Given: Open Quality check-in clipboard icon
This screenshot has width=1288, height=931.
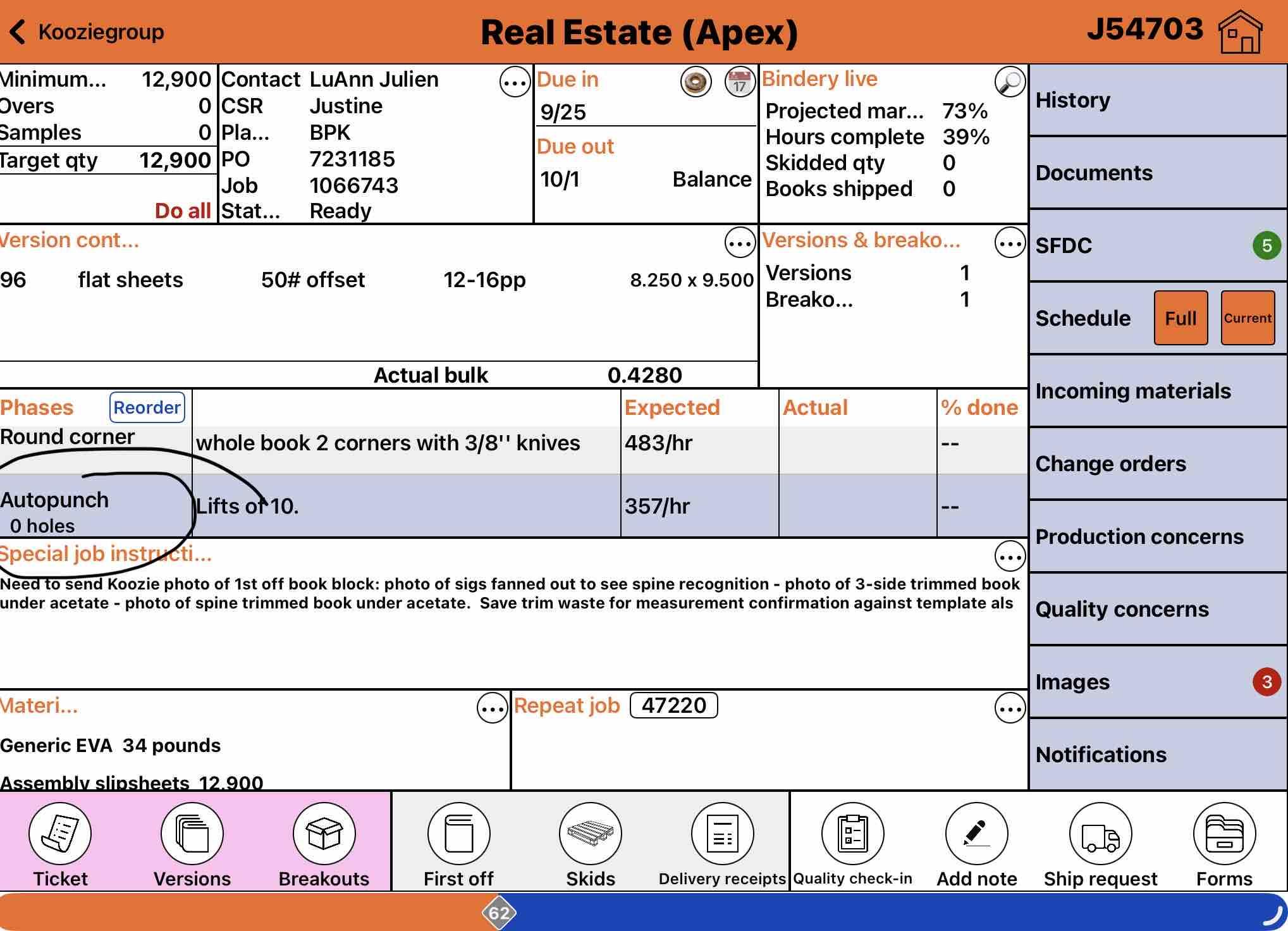Looking at the screenshot, I should coord(852,834).
